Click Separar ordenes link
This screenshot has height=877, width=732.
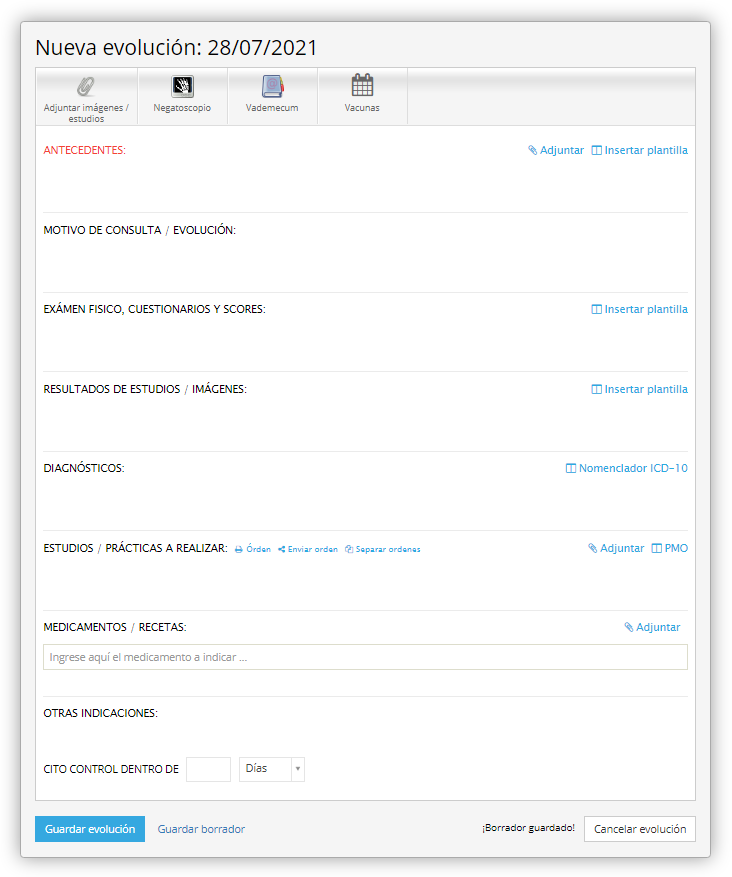coord(383,549)
